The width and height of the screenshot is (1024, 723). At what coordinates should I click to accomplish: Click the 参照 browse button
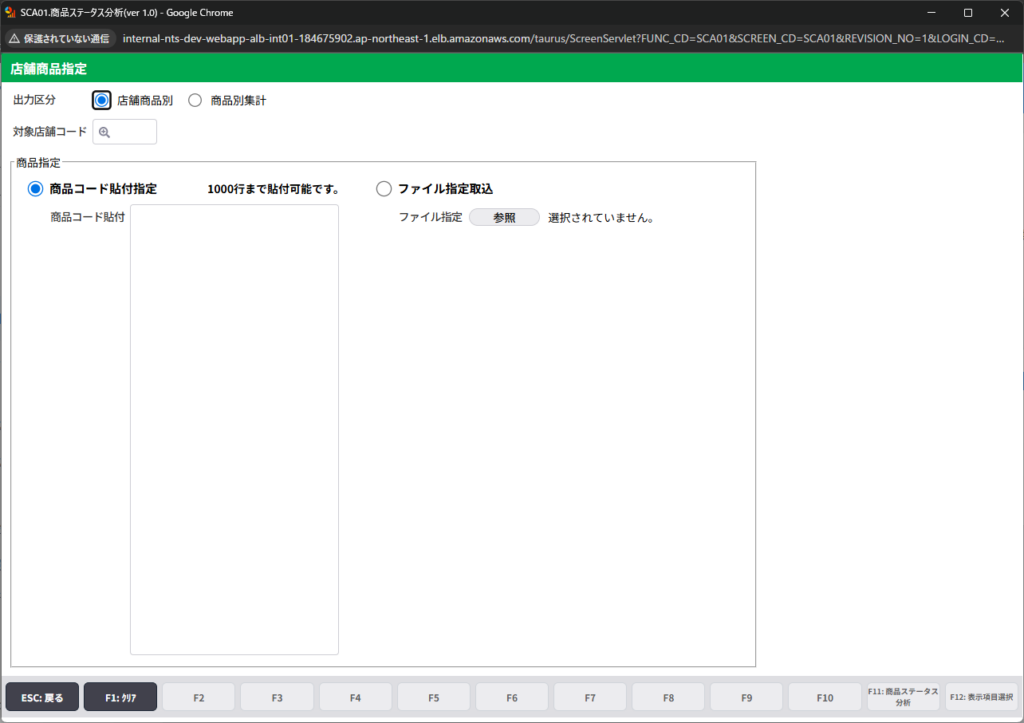click(504, 217)
